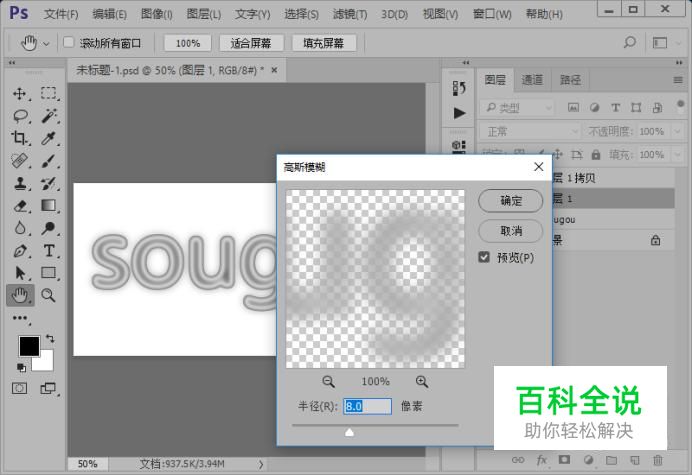Confirm Gaussian Blur with 确定
The height and width of the screenshot is (475, 692).
pyautogui.click(x=511, y=201)
